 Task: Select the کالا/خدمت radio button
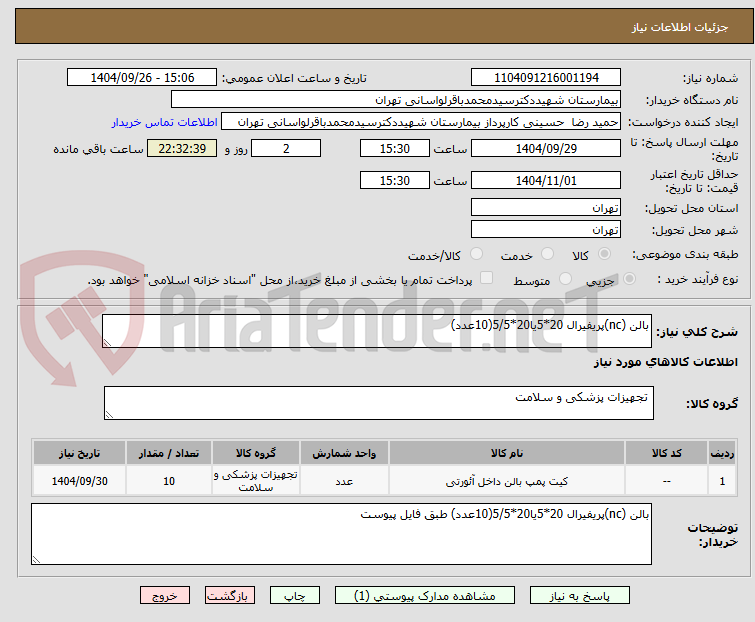[x=476, y=254]
